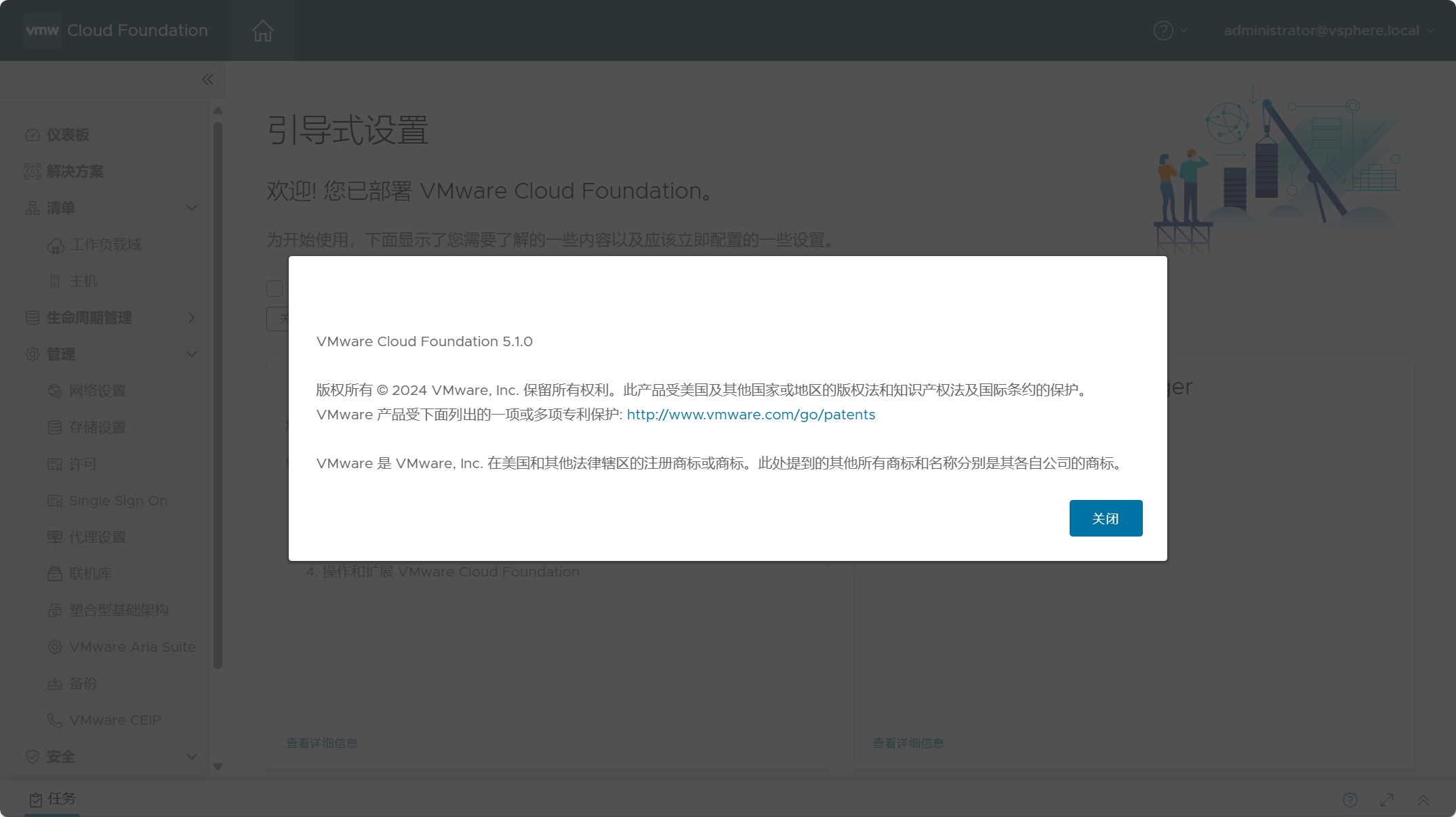Click the solutions icon beside 解决方案
Viewport: 1456px width, 817px height.
point(33,171)
